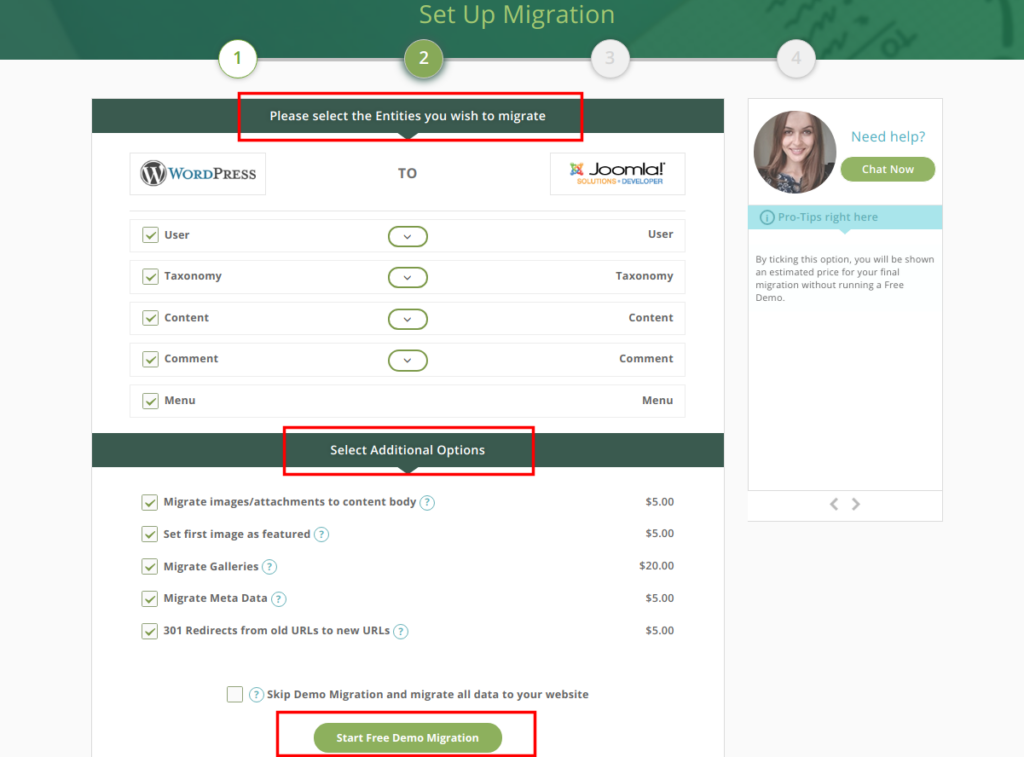Viewport: 1024px width, 757px height.
Task: Open help for Migrate images/attachments option
Action: click(427, 502)
